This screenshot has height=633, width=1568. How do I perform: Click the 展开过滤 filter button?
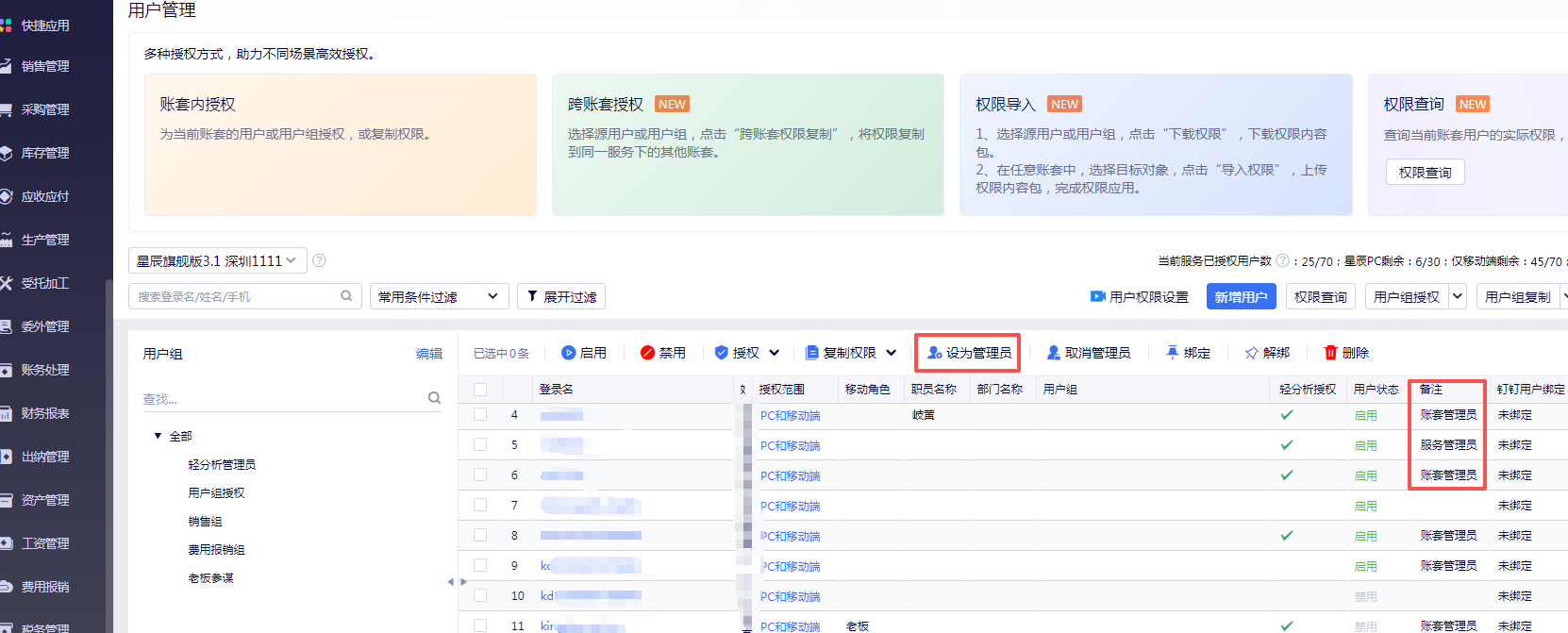(560, 296)
